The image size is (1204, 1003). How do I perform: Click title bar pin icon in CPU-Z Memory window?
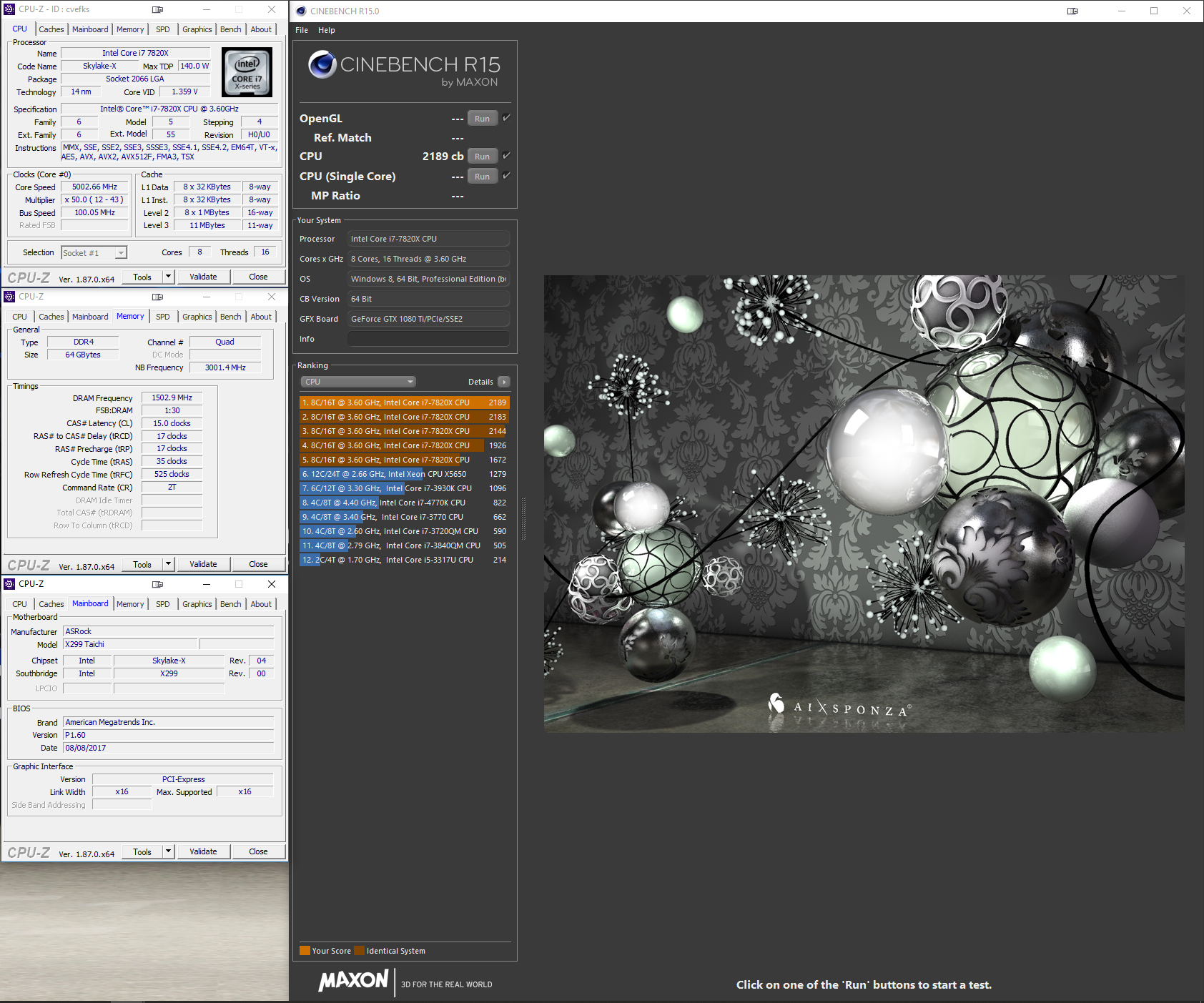tap(158, 297)
